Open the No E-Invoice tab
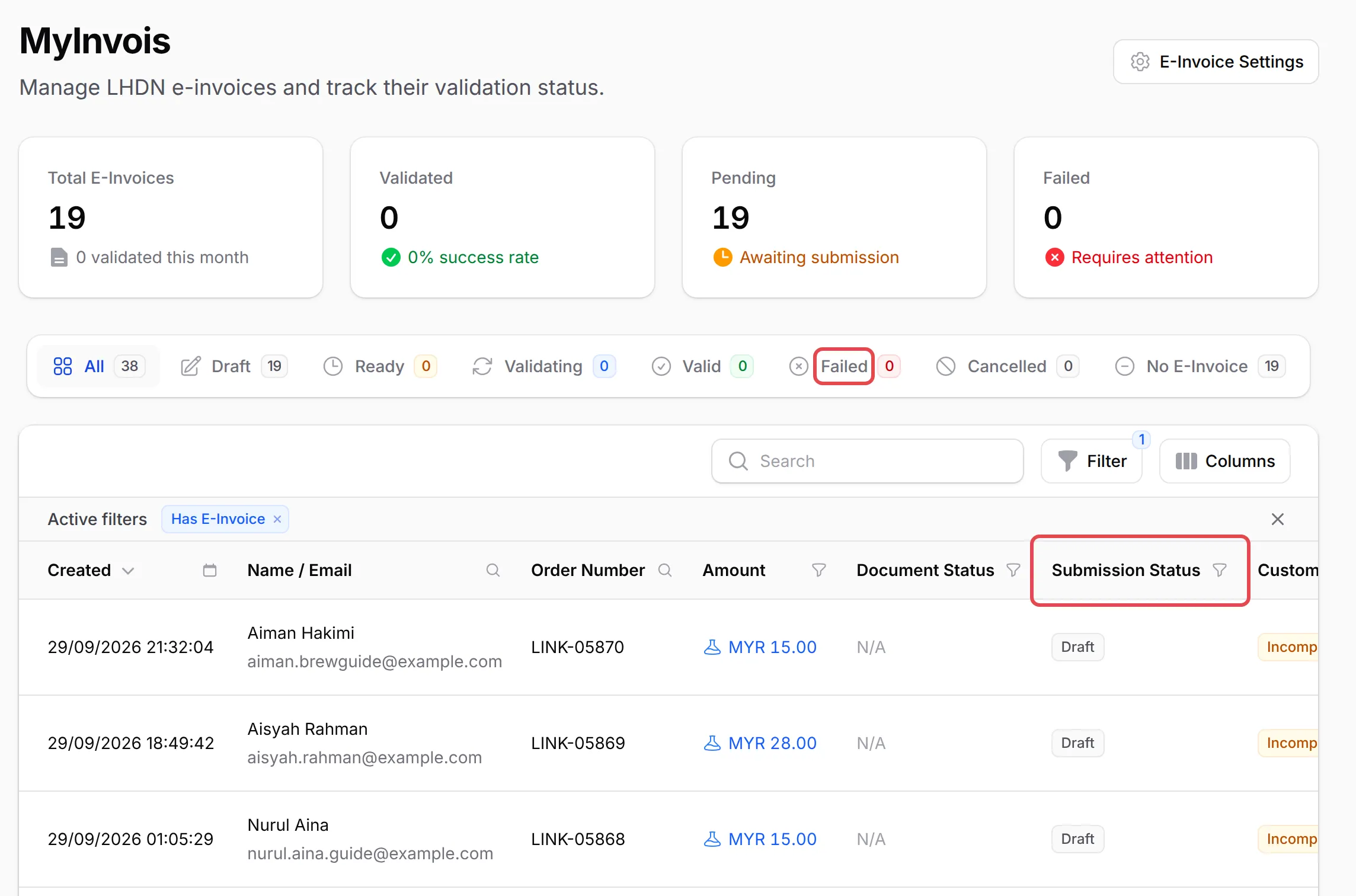Image resolution: width=1356 pixels, height=896 pixels. (x=1200, y=366)
